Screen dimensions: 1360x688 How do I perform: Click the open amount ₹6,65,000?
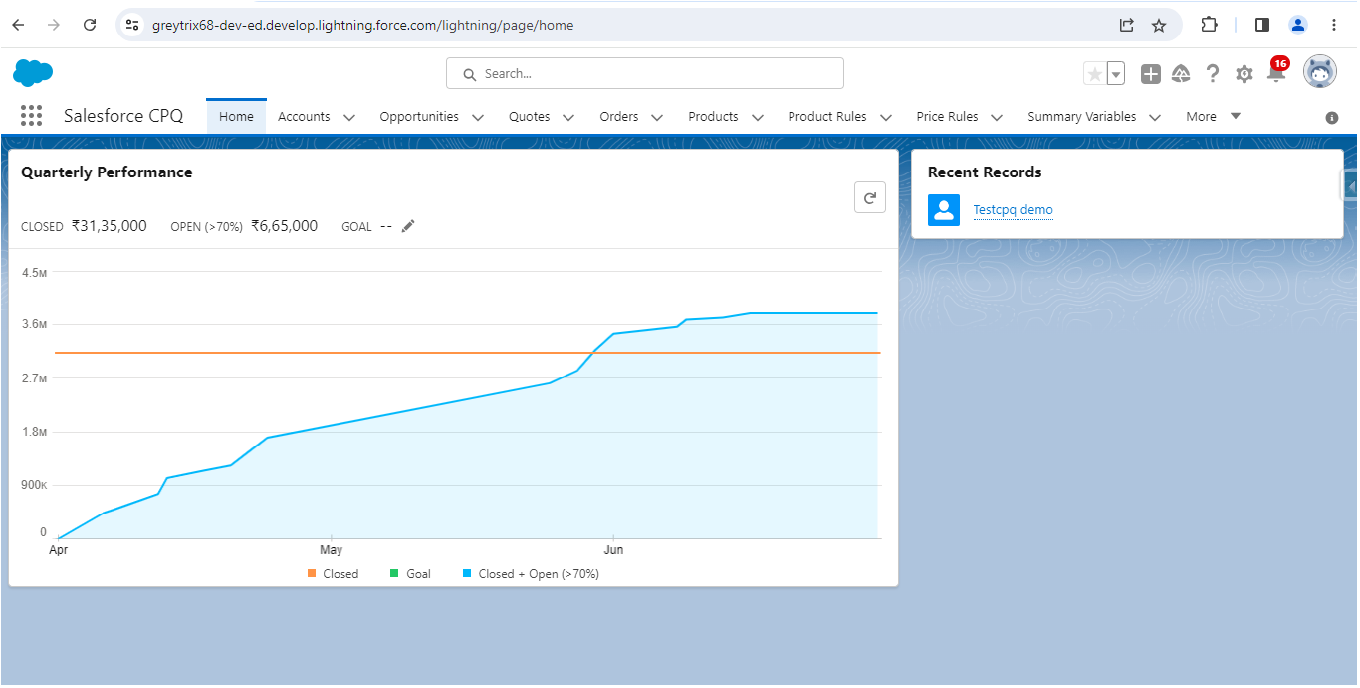click(285, 226)
